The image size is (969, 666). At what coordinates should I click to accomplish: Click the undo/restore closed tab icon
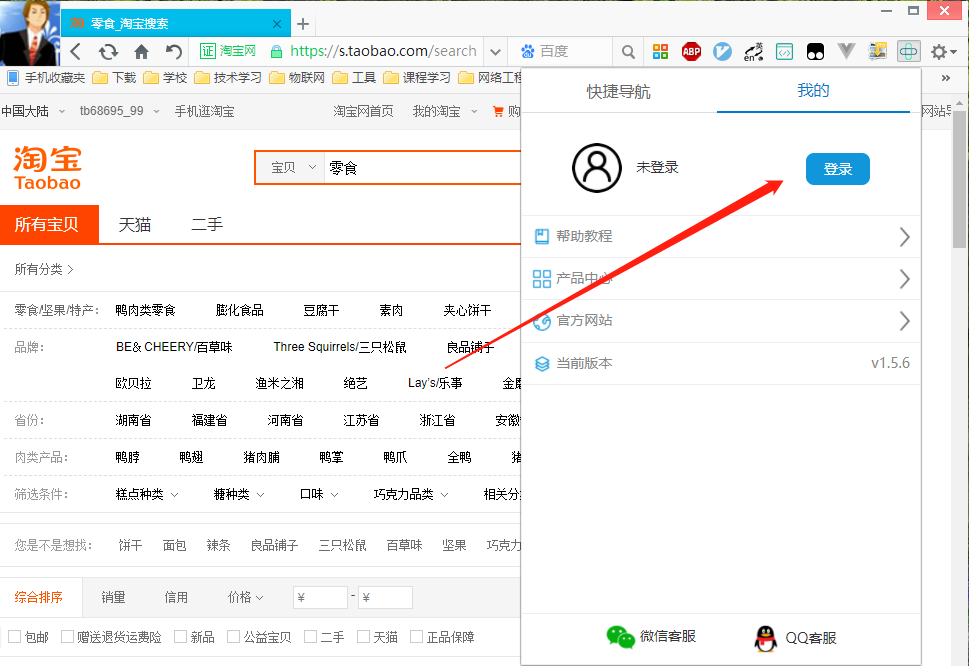[174, 51]
